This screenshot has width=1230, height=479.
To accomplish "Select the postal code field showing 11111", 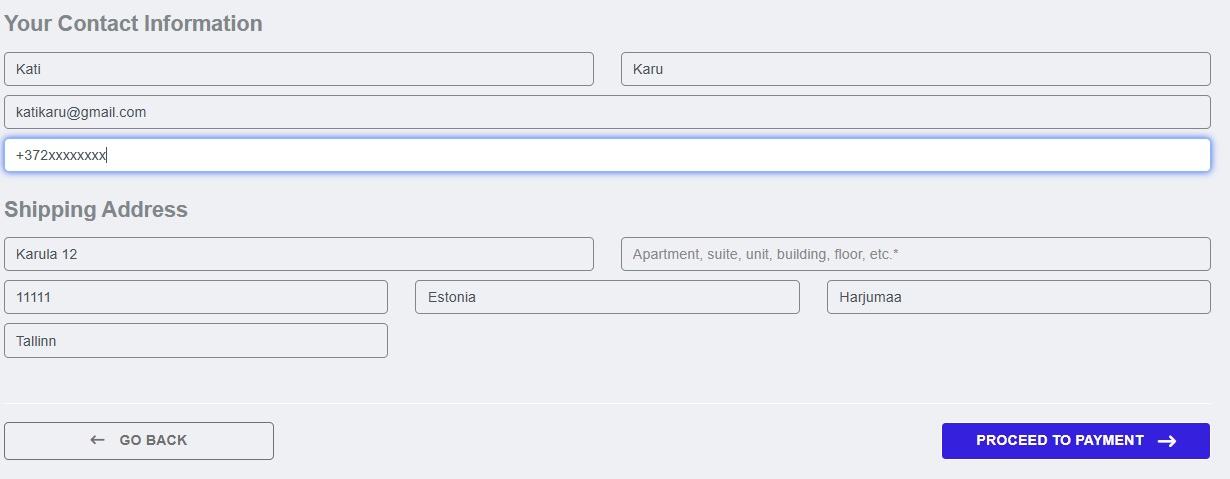I will [x=196, y=297].
